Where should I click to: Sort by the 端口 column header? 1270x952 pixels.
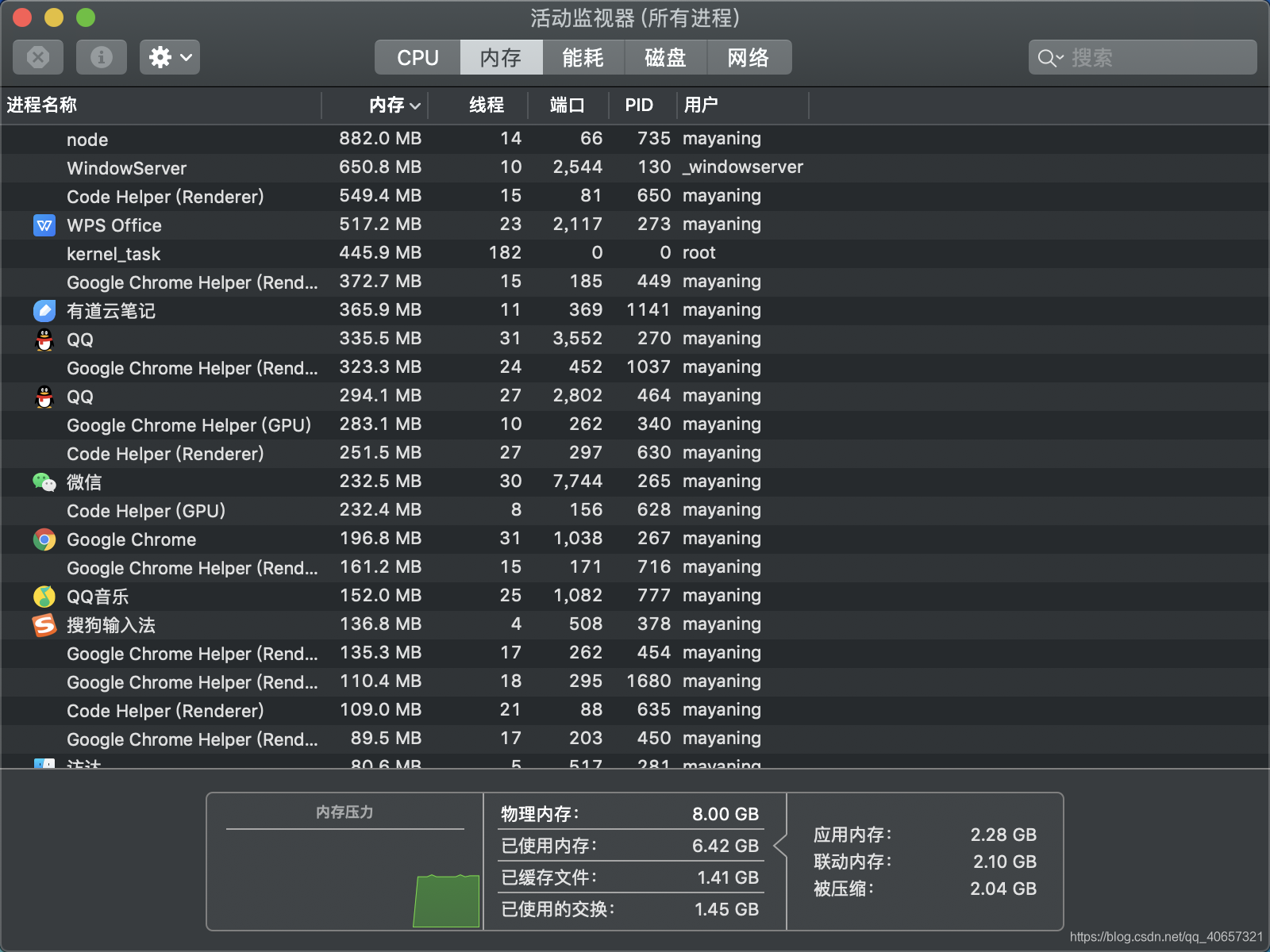tap(568, 105)
